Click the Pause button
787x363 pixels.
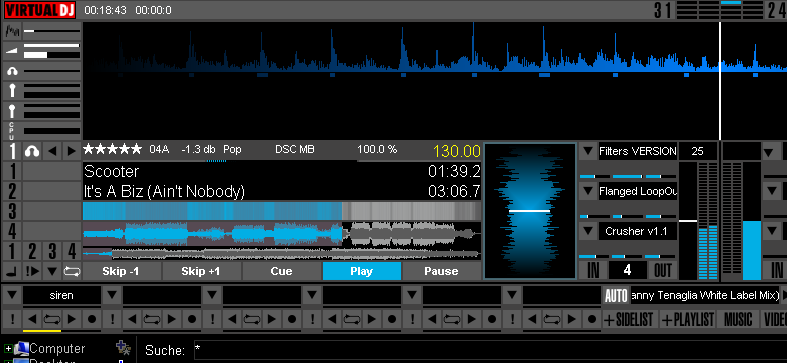tap(441, 271)
